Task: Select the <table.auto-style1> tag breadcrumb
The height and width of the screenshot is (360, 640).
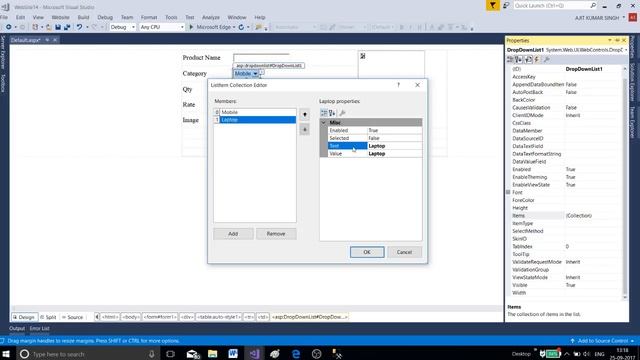Action: (219, 317)
